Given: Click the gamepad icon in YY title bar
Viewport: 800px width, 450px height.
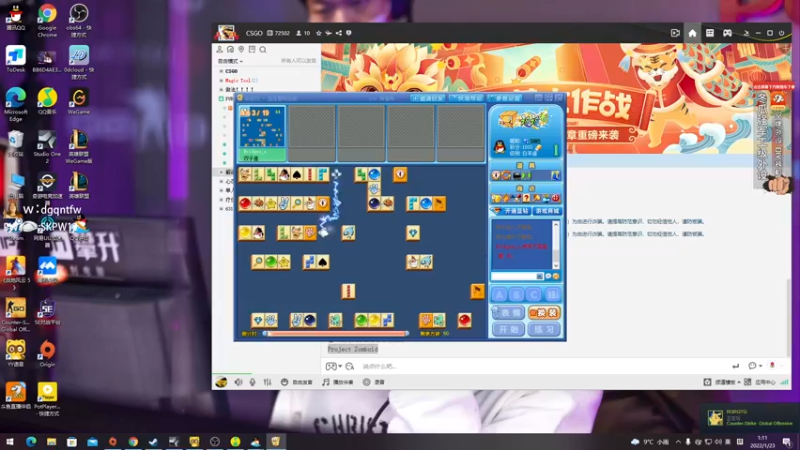Looking at the screenshot, I should point(727,33).
